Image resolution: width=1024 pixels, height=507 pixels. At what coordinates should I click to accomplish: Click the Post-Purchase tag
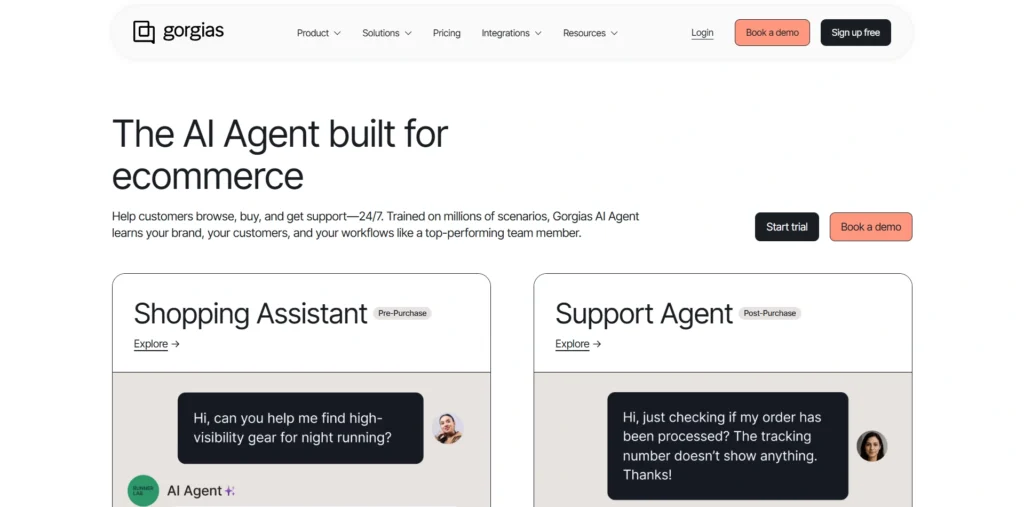(769, 313)
